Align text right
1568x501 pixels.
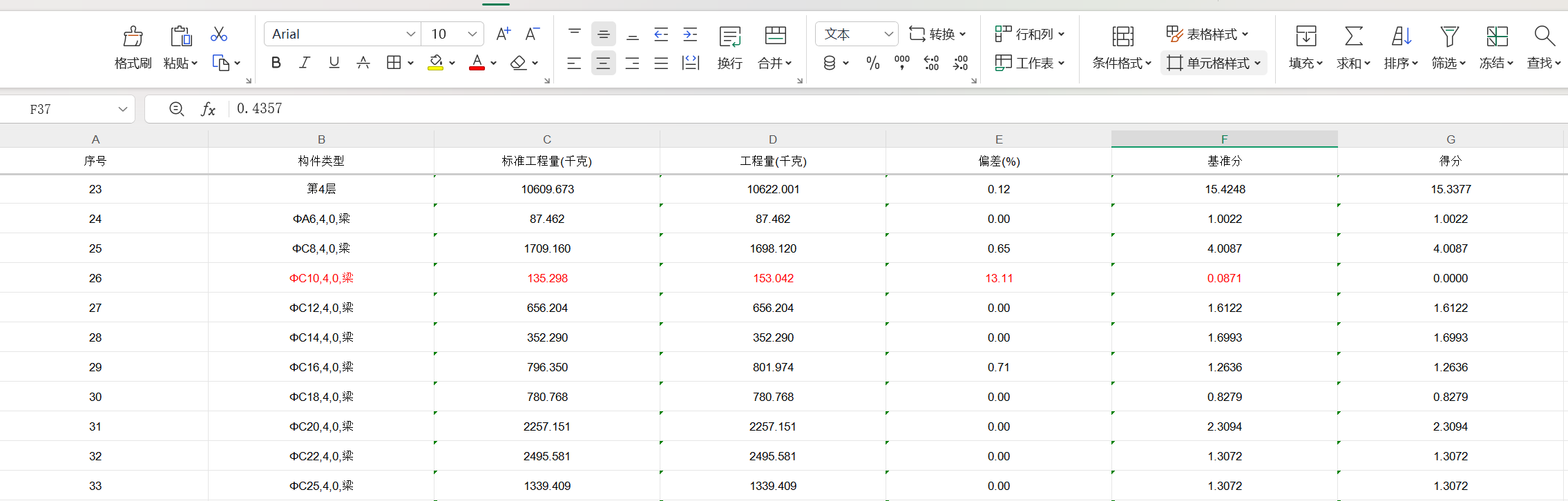click(x=632, y=63)
